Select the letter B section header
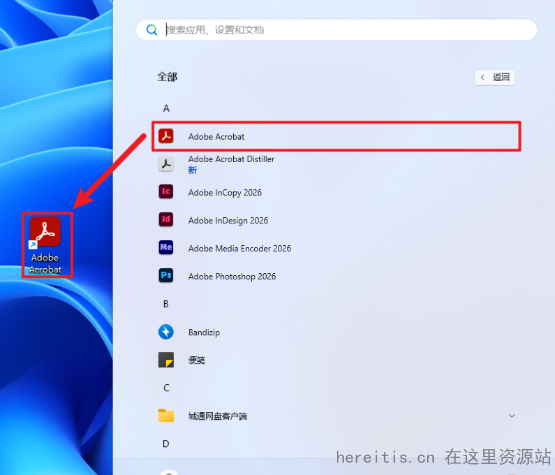 point(166,304)
